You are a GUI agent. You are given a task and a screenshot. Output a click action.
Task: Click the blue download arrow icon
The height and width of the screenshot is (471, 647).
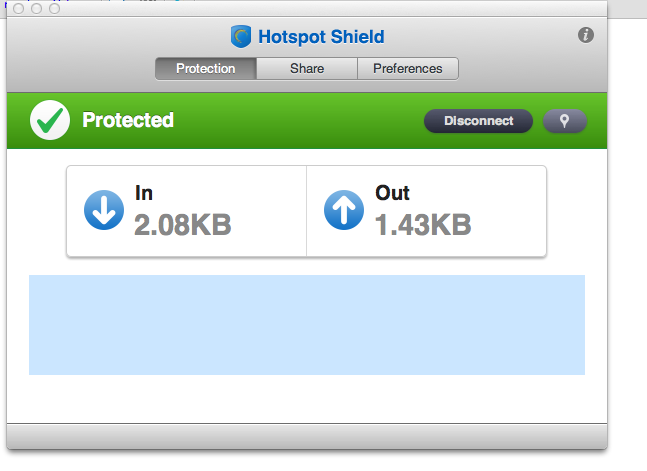tap(104, 211)
